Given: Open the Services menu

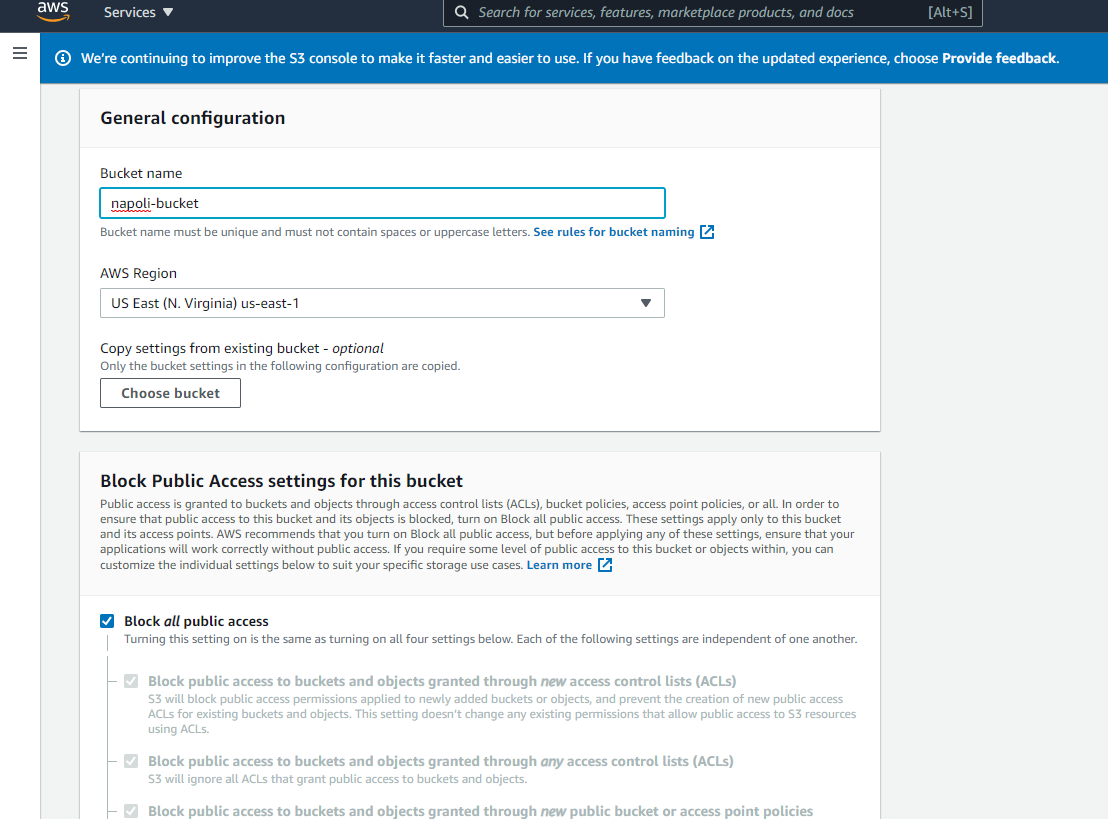Looking at the screenshot, I should tap(128, 12).
